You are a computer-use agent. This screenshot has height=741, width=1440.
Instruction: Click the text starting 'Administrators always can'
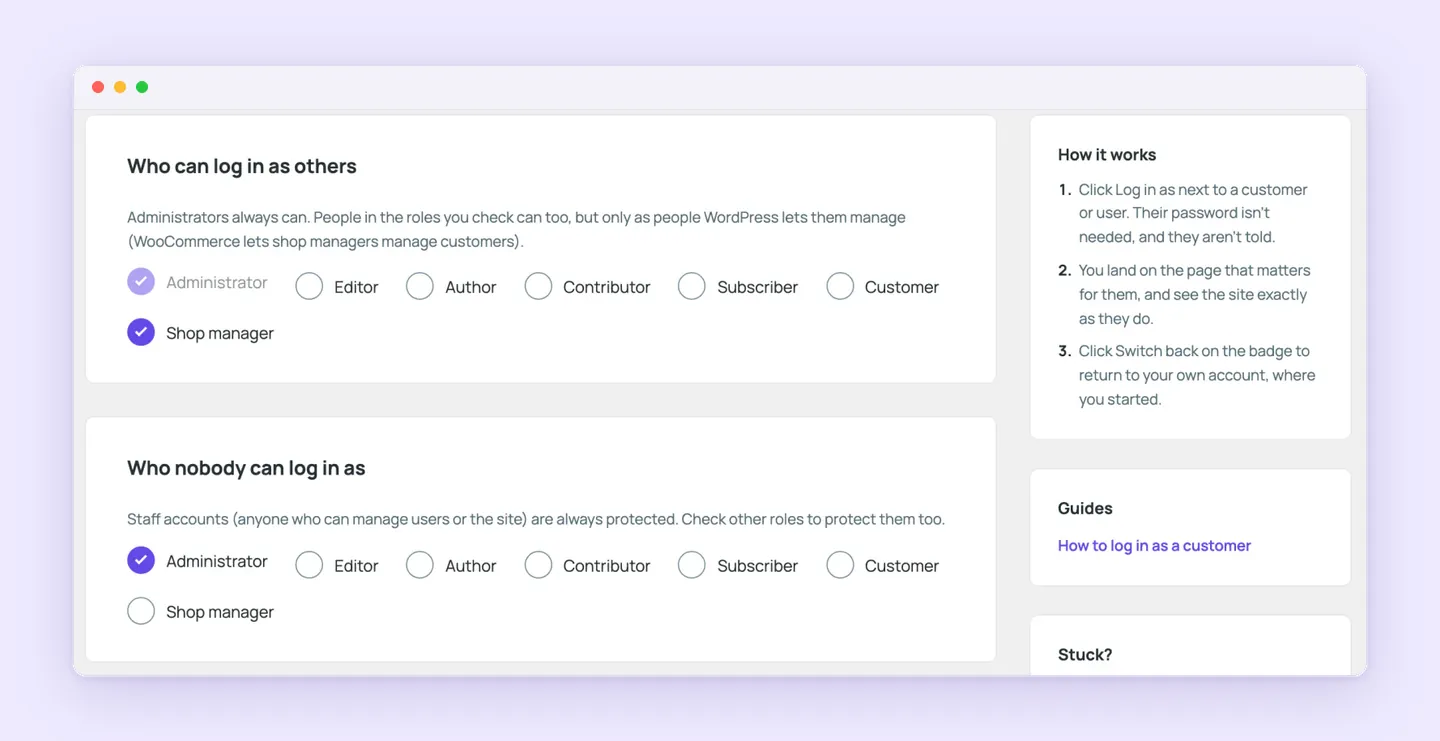click(516, 229)
